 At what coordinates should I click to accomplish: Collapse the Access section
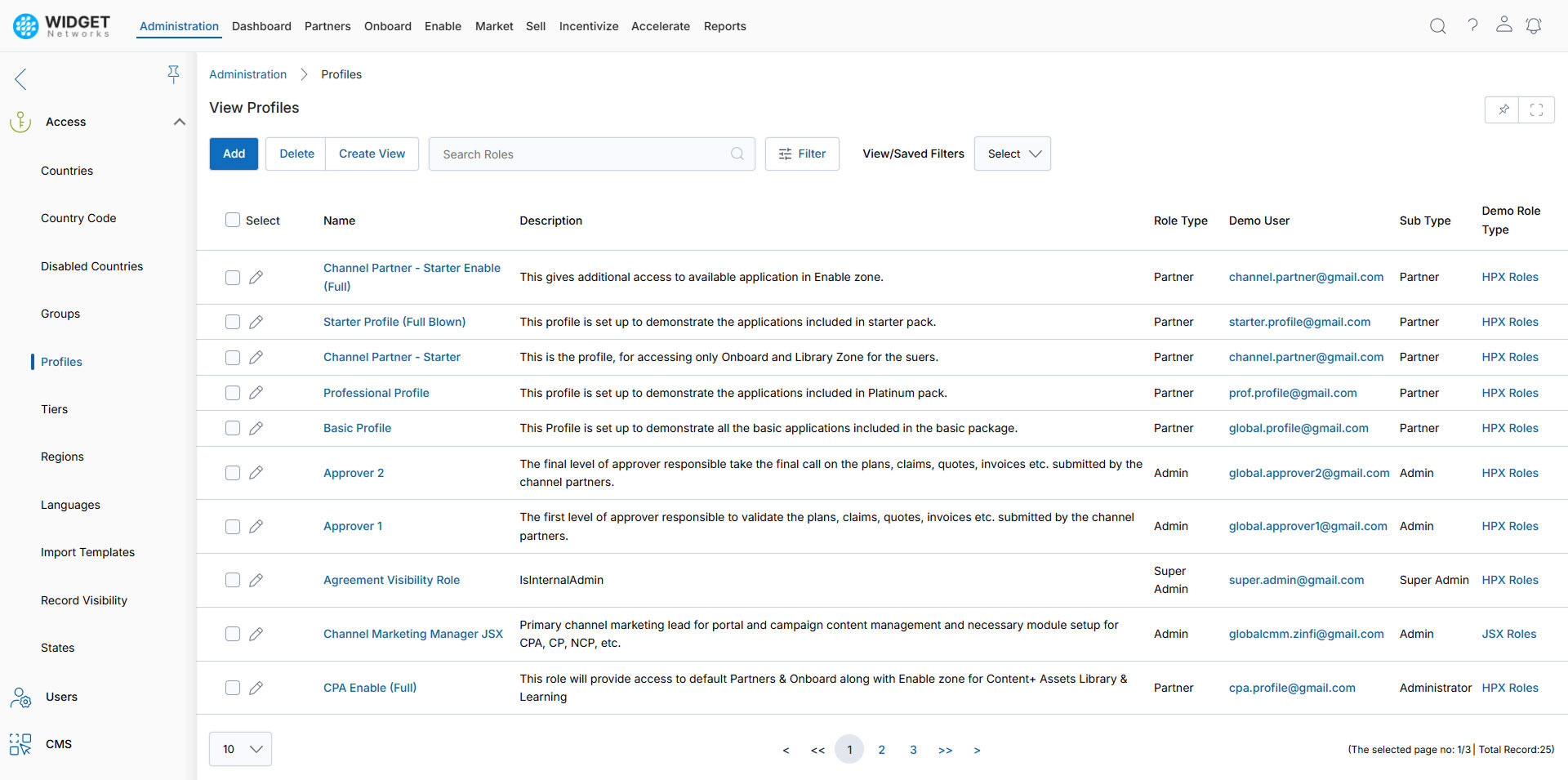pos(180,122)
